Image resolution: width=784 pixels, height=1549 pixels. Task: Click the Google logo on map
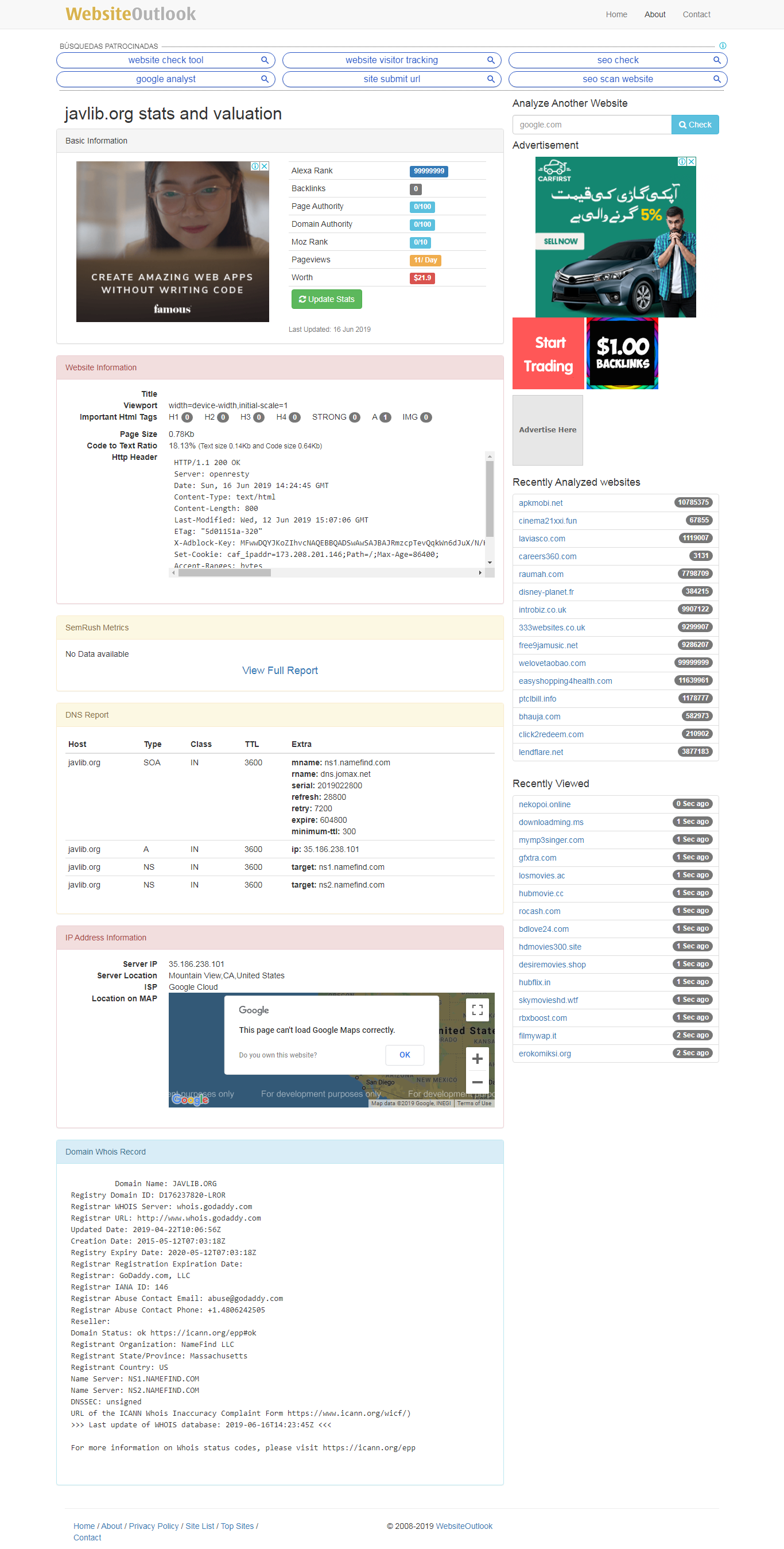coord(190,1099)
